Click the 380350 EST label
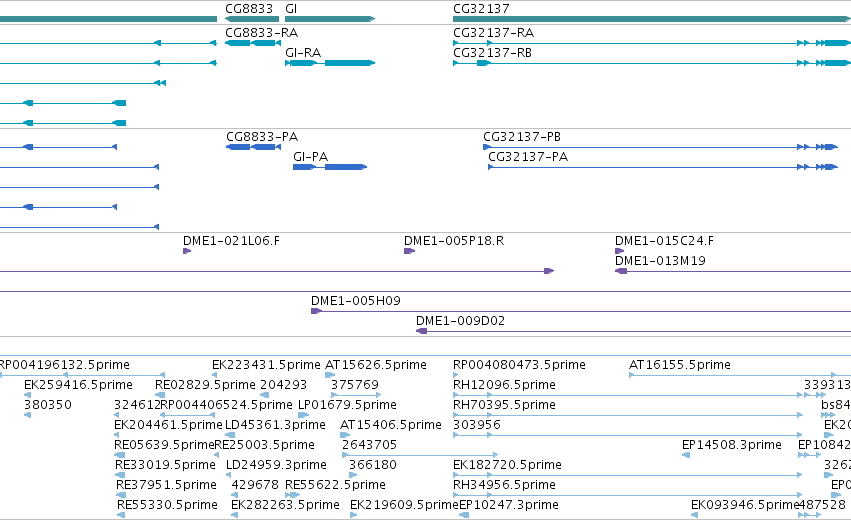The width and height of the screenshot is (851, 520). click(48, 405)
